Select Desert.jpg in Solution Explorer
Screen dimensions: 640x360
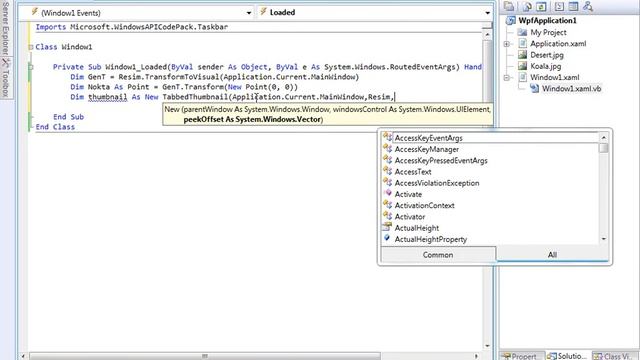[x=547, y=55]
